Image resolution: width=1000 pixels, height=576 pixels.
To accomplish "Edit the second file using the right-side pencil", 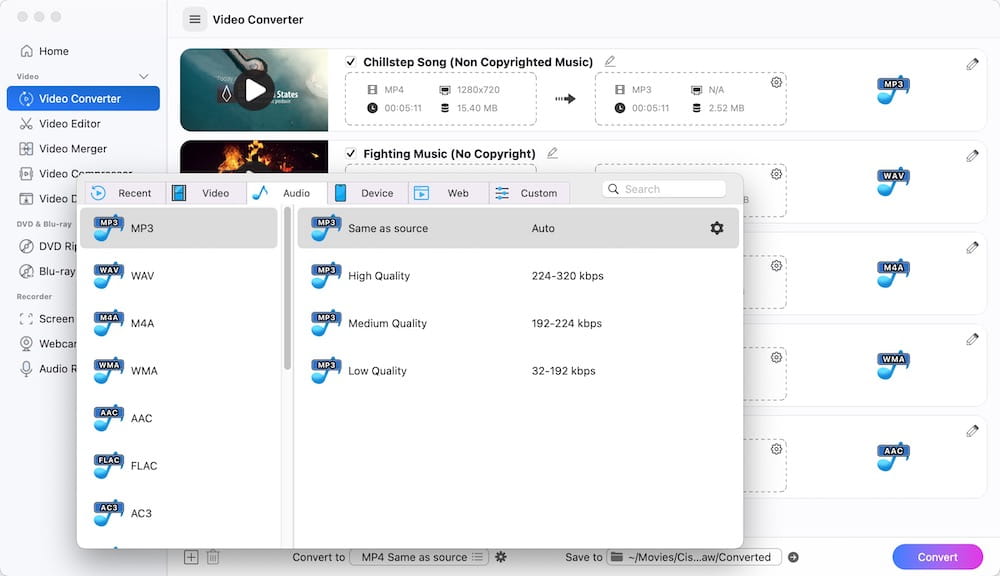I will [972, 156].
